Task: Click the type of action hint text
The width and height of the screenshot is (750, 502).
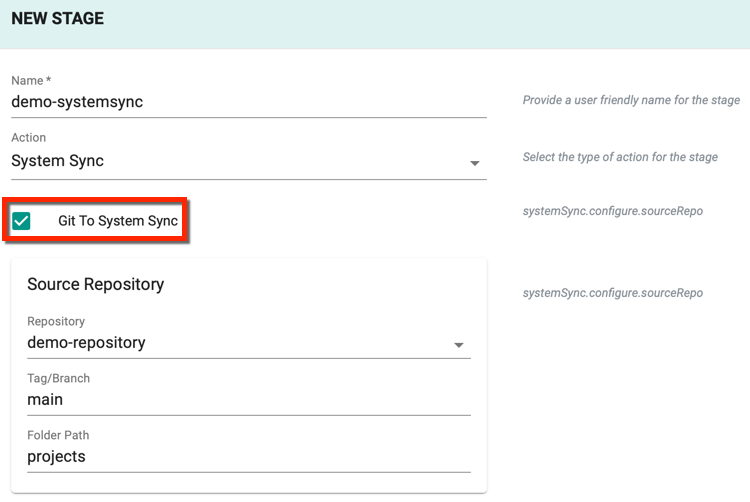Action: 620,157
